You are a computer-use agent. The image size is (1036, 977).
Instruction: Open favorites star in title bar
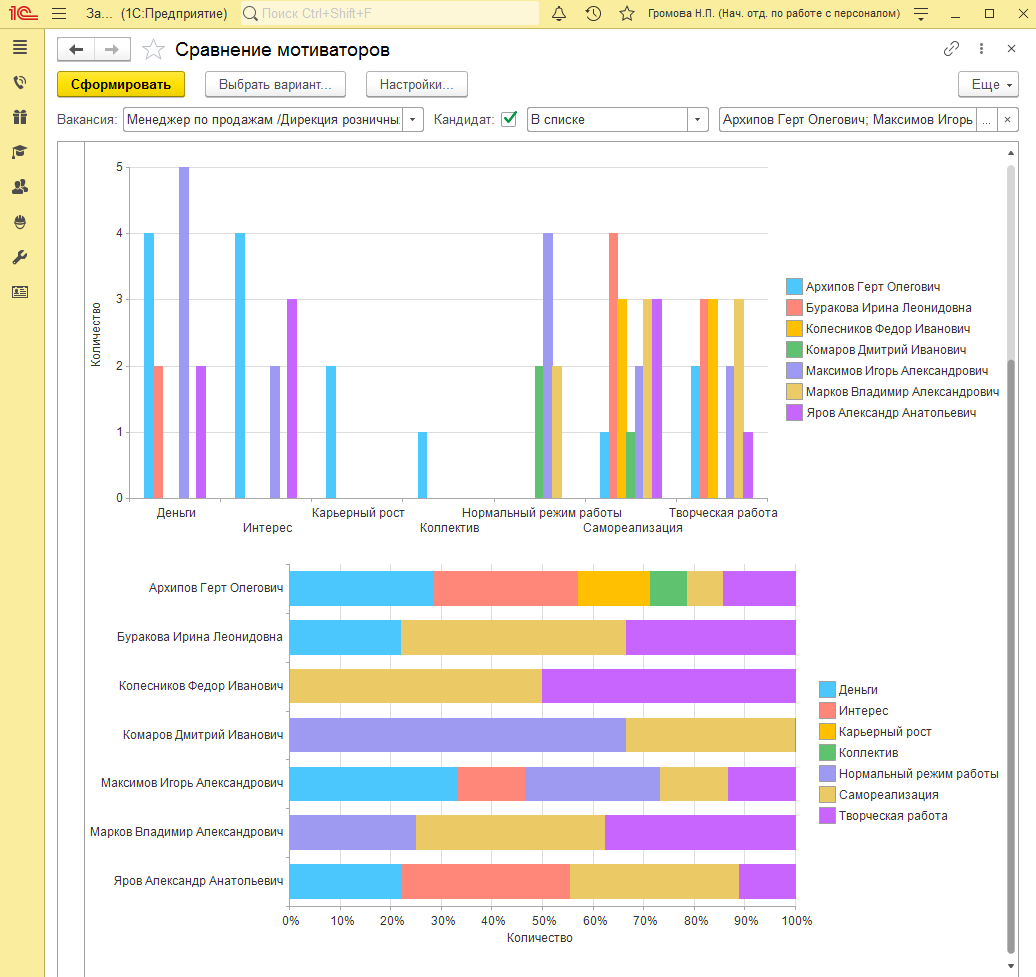click(627, 13)
